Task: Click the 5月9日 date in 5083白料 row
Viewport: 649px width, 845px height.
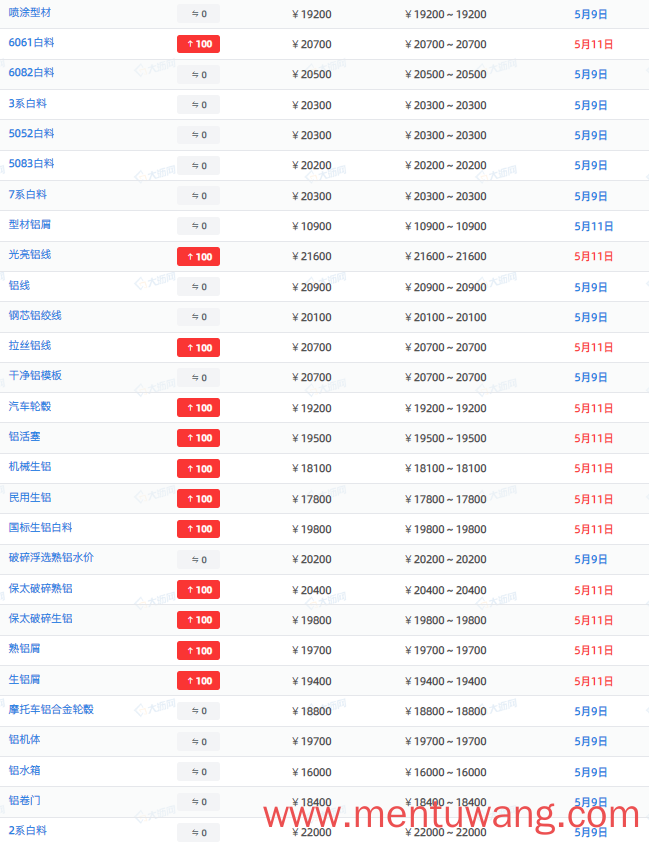Action: point(591,165)
